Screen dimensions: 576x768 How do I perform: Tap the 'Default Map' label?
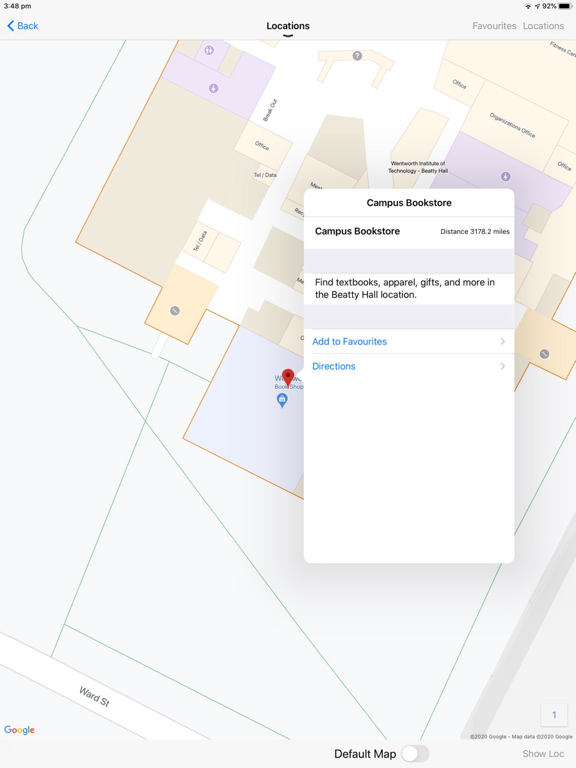365,754
